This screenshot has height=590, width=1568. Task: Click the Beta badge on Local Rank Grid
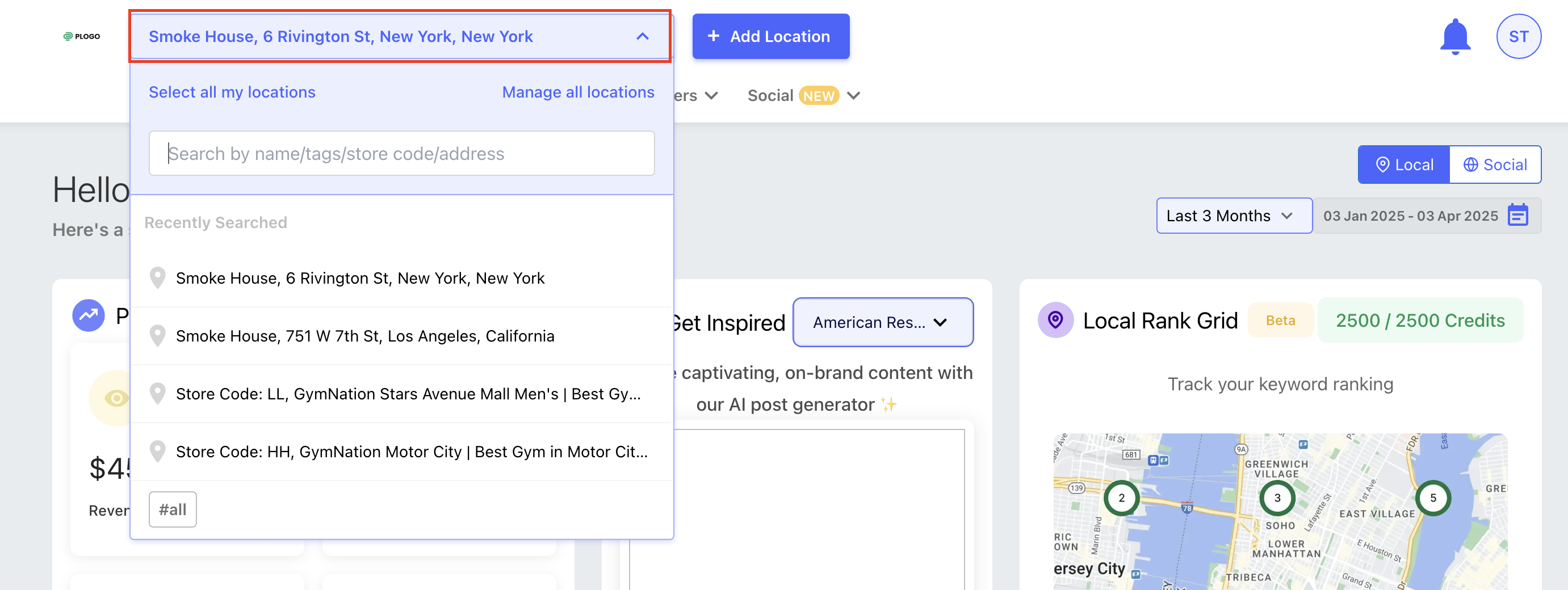[1280, 320]
